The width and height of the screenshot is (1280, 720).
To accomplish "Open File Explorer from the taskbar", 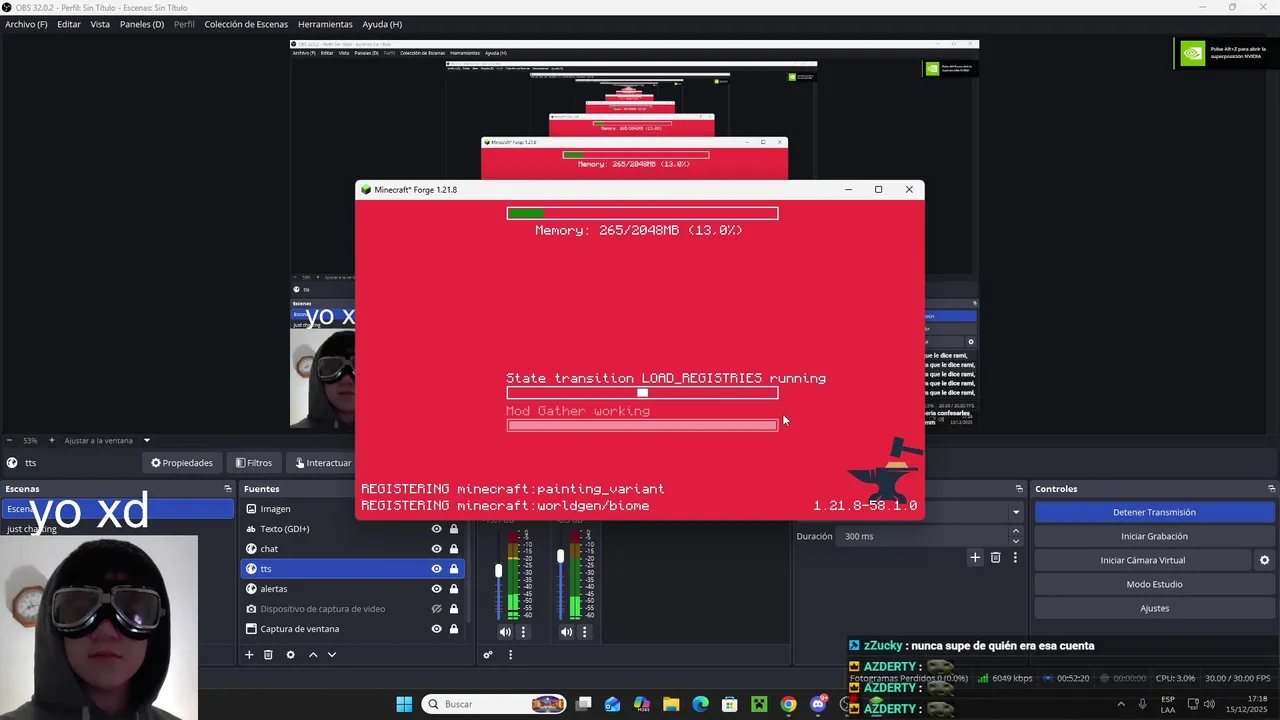I will point(671,704).
